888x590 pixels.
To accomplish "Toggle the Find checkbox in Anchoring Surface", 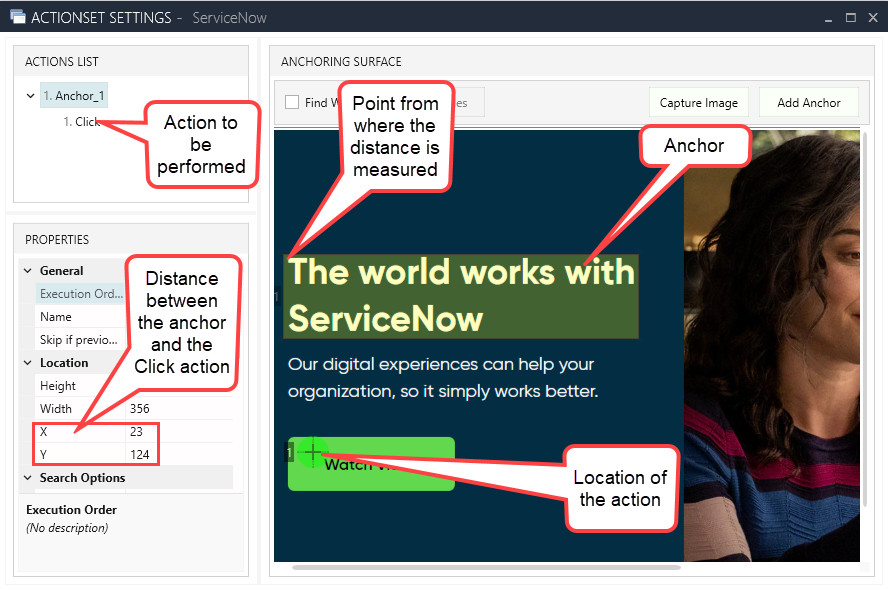I will pyautogui.click(x=292, y=102).
